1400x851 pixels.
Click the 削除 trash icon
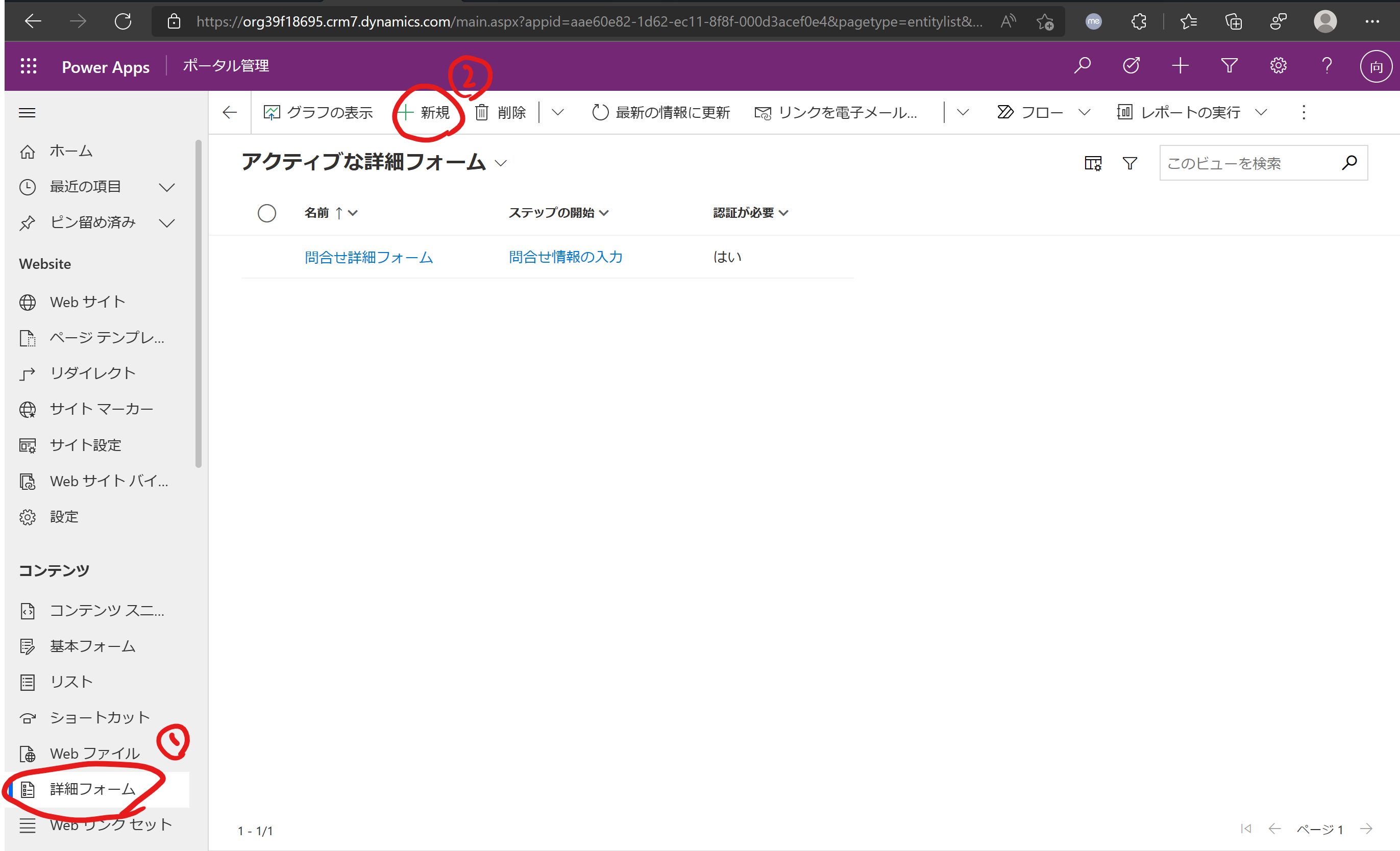click(x=482, y=112)
